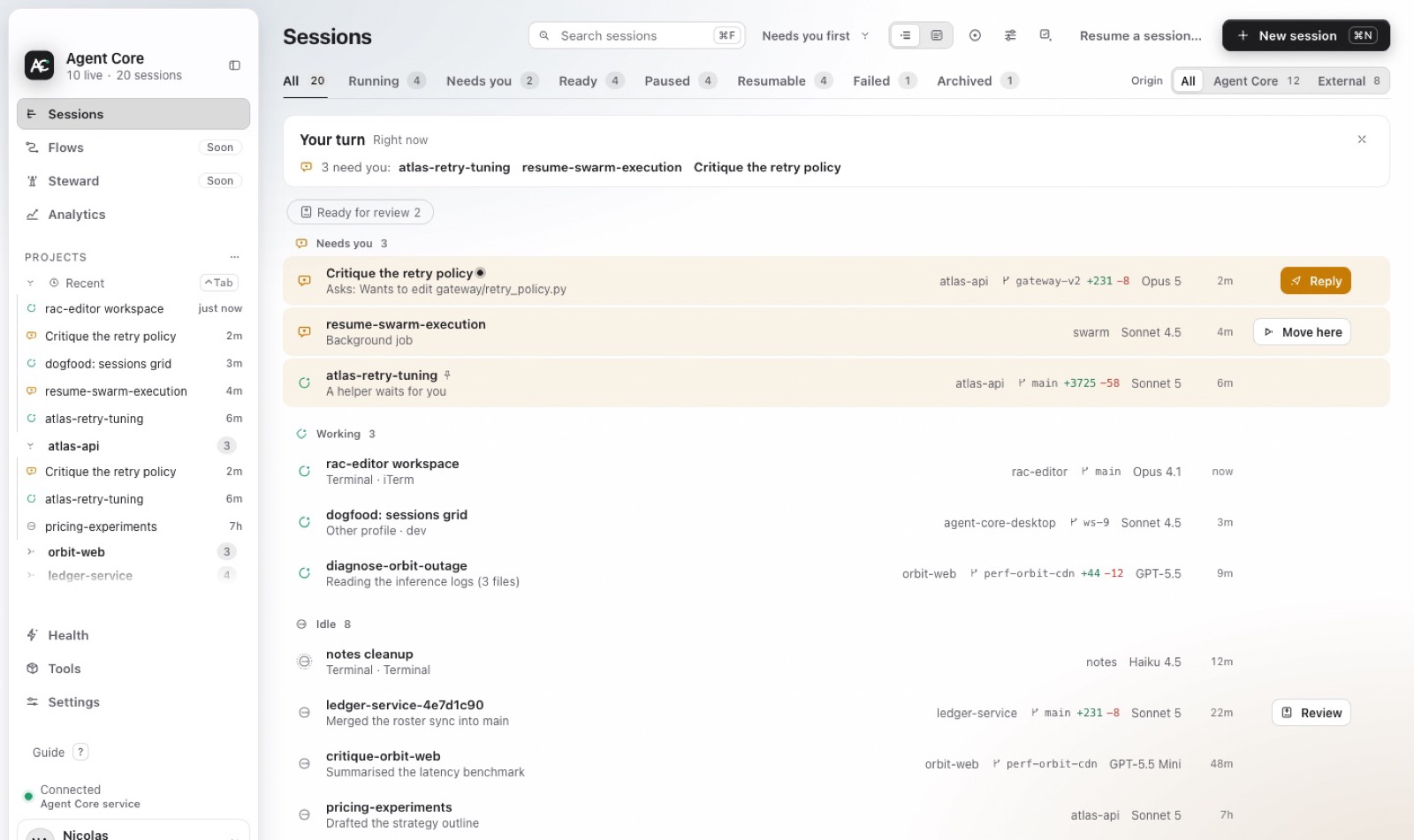Collapse the Recent projects group
1414x840 pixels.
[30, 284]
